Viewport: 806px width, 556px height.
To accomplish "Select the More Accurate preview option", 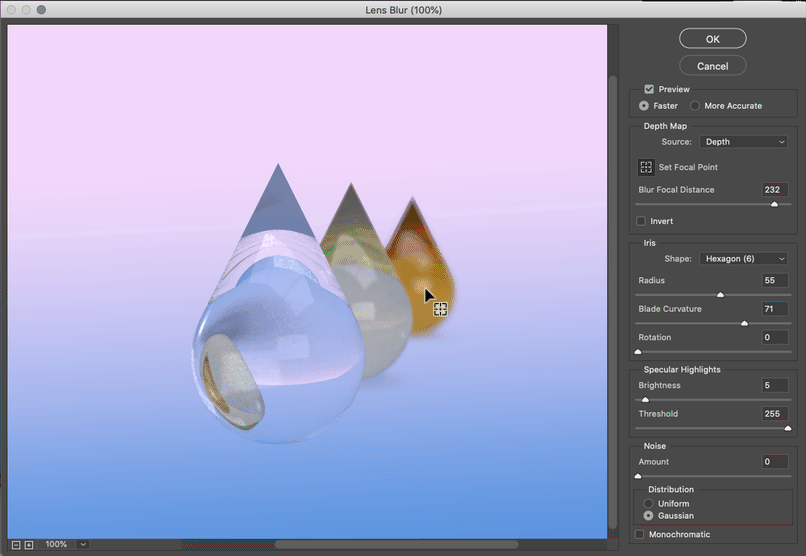I will coord(695,105).
